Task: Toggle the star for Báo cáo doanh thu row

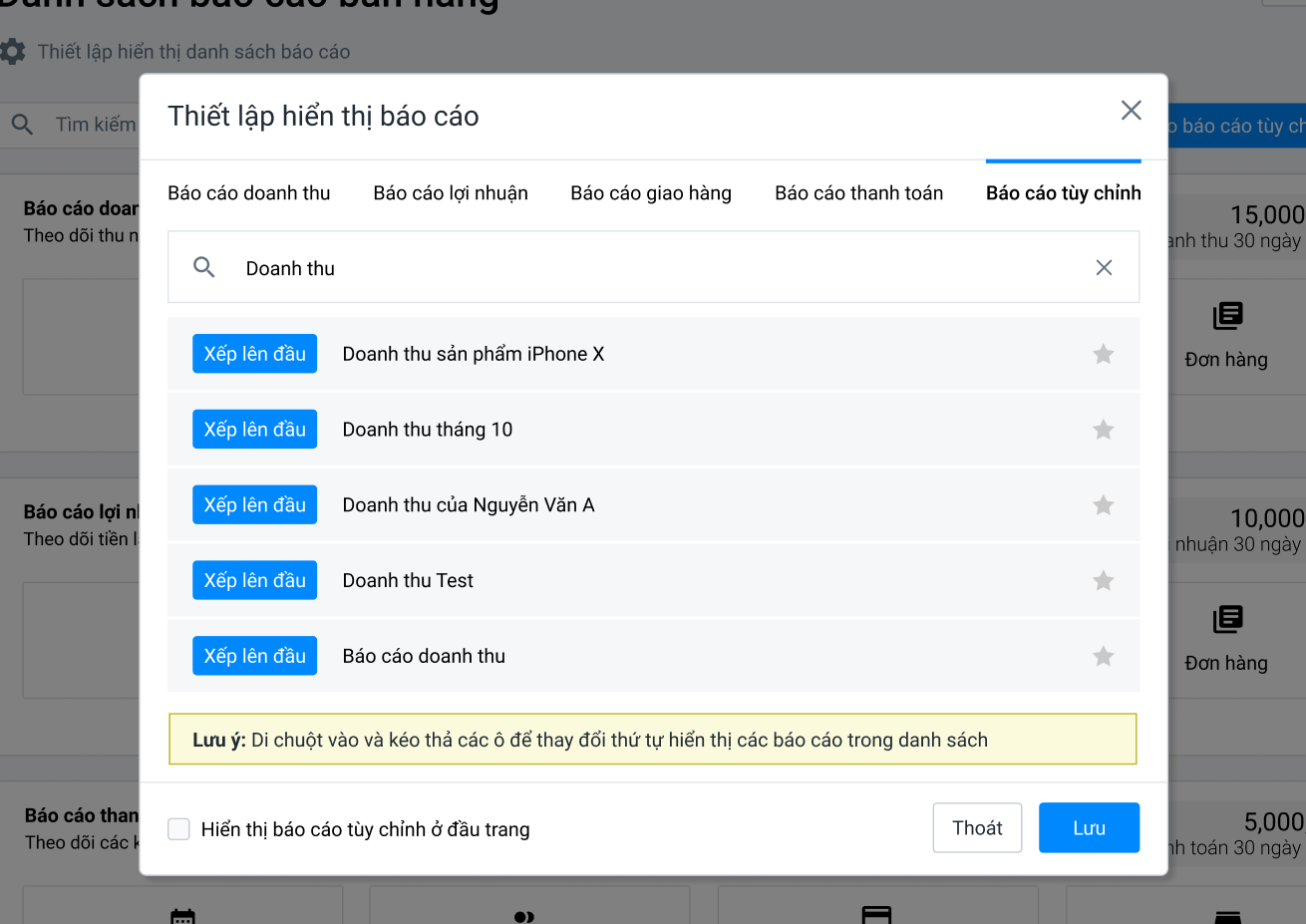Action: [1103, 656]
